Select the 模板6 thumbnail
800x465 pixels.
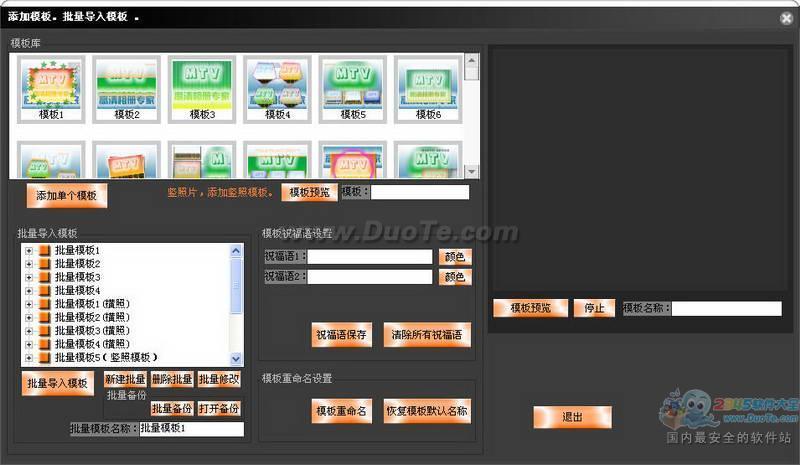click(x=429, y=89)
